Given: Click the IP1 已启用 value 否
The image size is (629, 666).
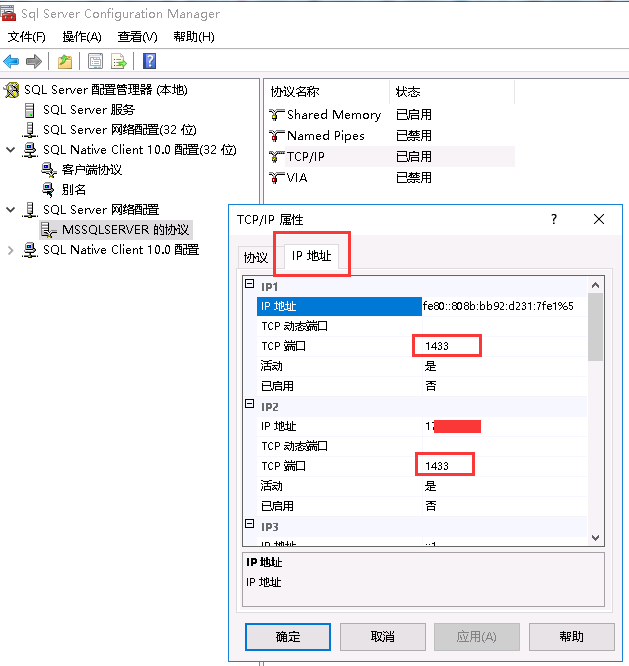Looking at the screenshot, I should coord(430,386).
